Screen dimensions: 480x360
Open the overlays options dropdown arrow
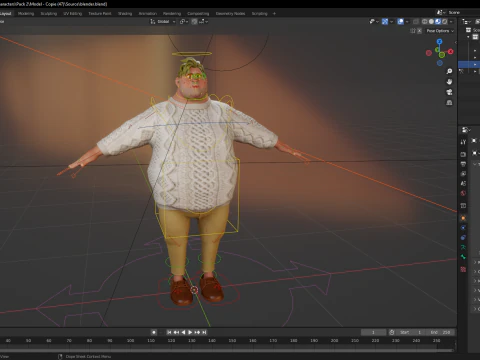[407, 22]
